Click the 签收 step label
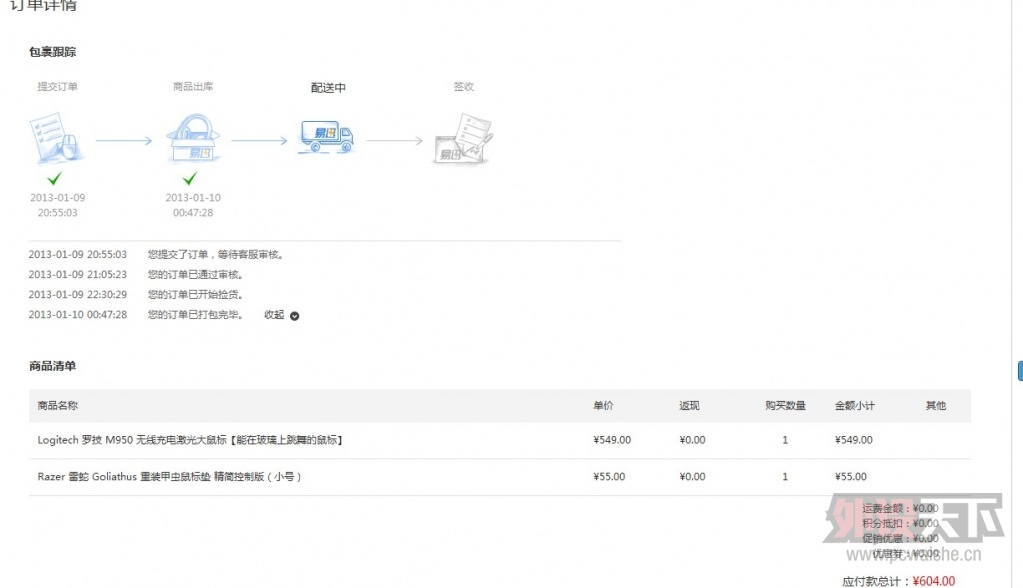1023x588 pixels. pos(463,86)
